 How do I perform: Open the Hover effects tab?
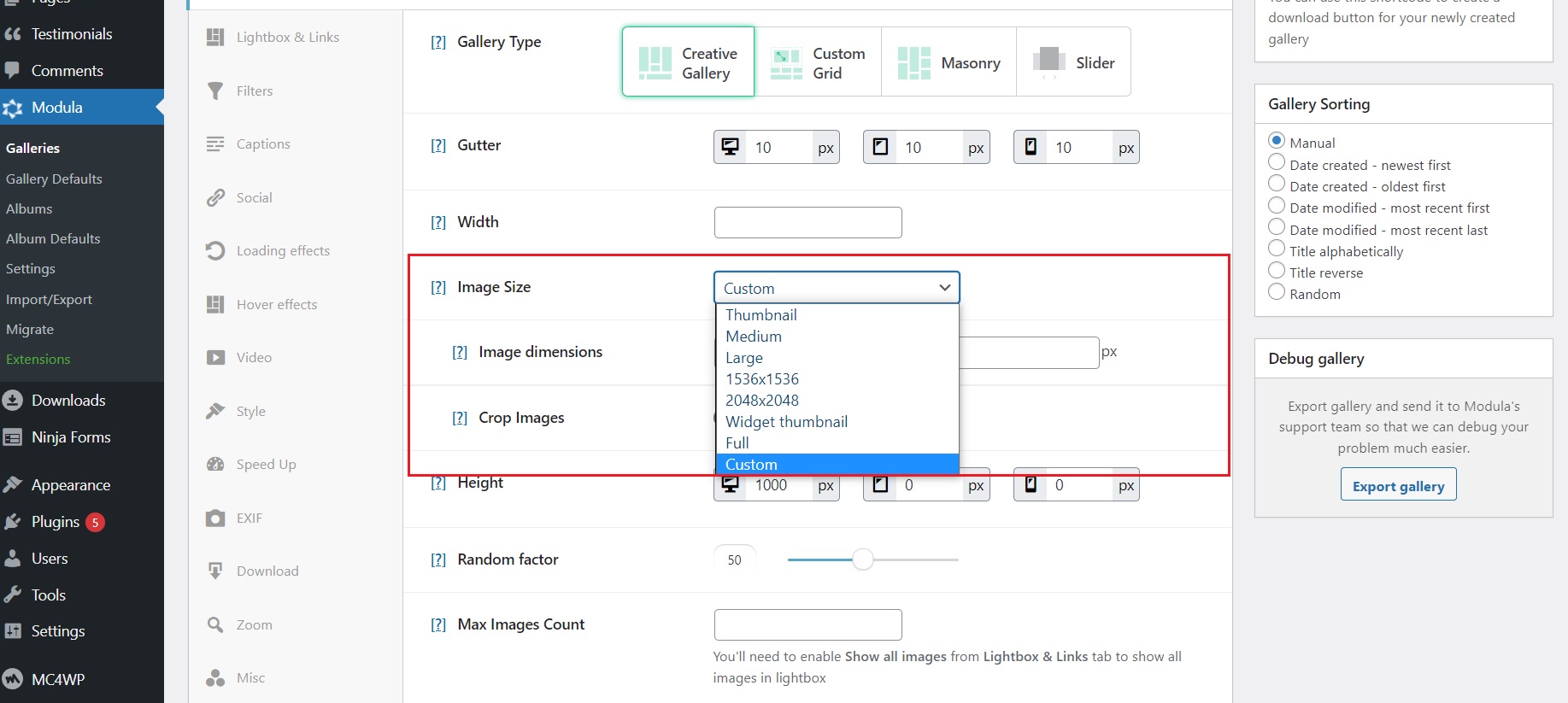(296, 304)
